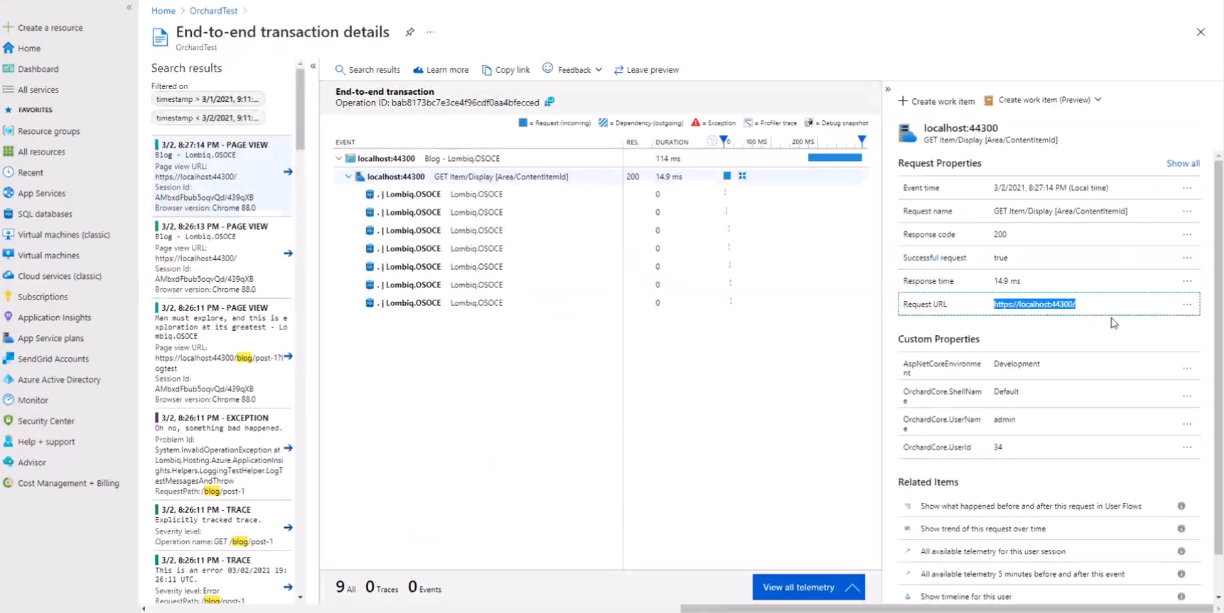
Task: Click Search results toolbar button
Action: pos(367,70)
